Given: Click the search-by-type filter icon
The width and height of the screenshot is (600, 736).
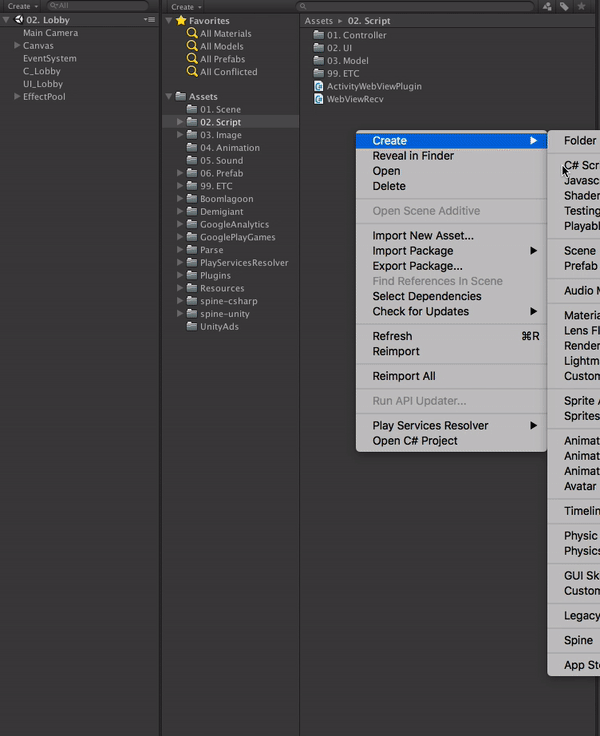Looking at the screenshot, I should pyautogui.click(x=547, y=6).
